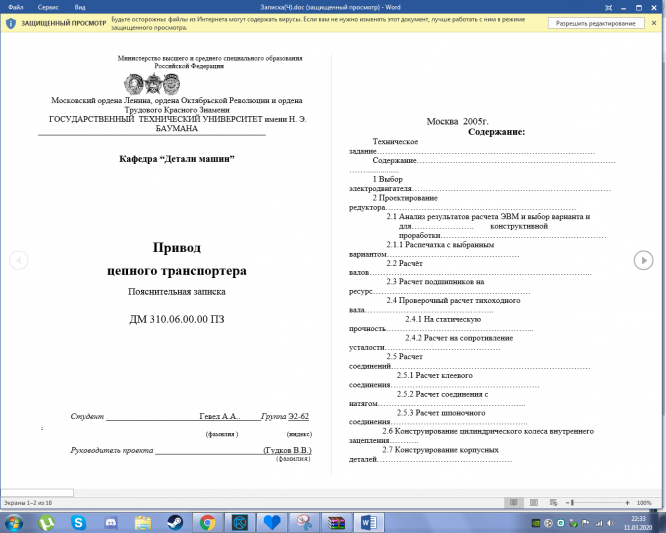Switch to Print Layout view in status bar
This screenshot has height=533, width=666.
(534, 502)
